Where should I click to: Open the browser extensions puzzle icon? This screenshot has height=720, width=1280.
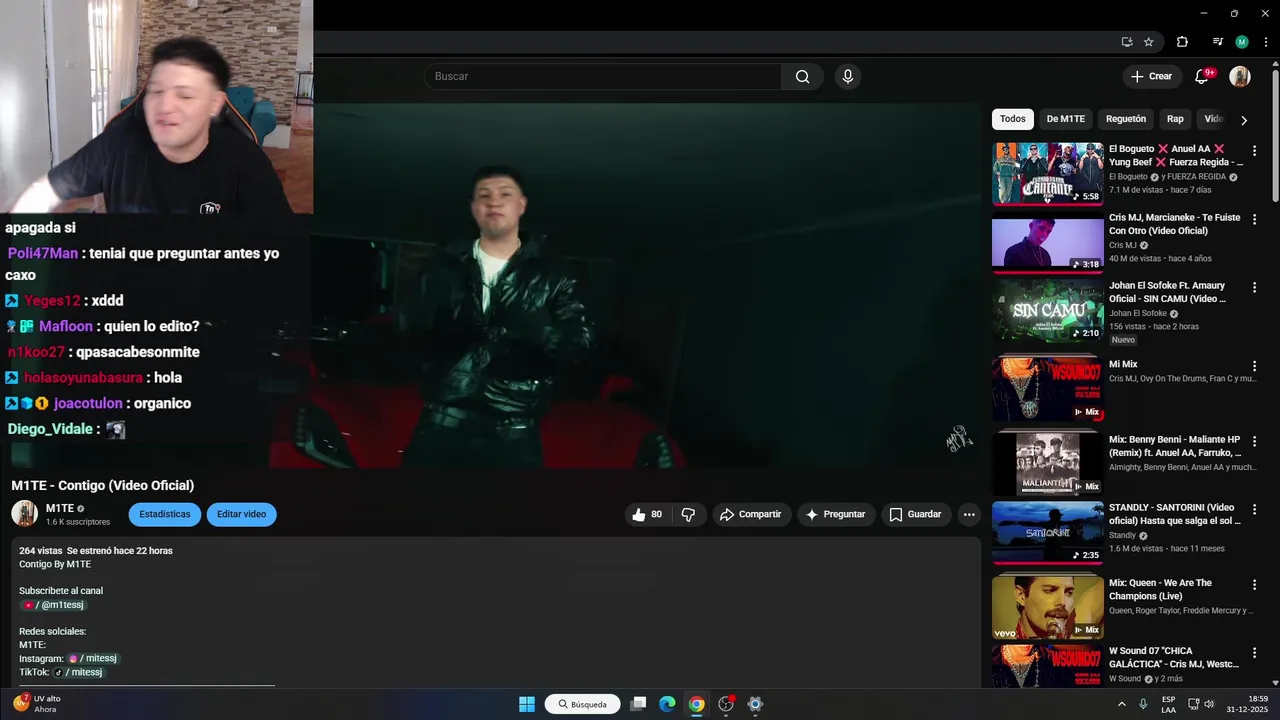[x=1182, y=42]
